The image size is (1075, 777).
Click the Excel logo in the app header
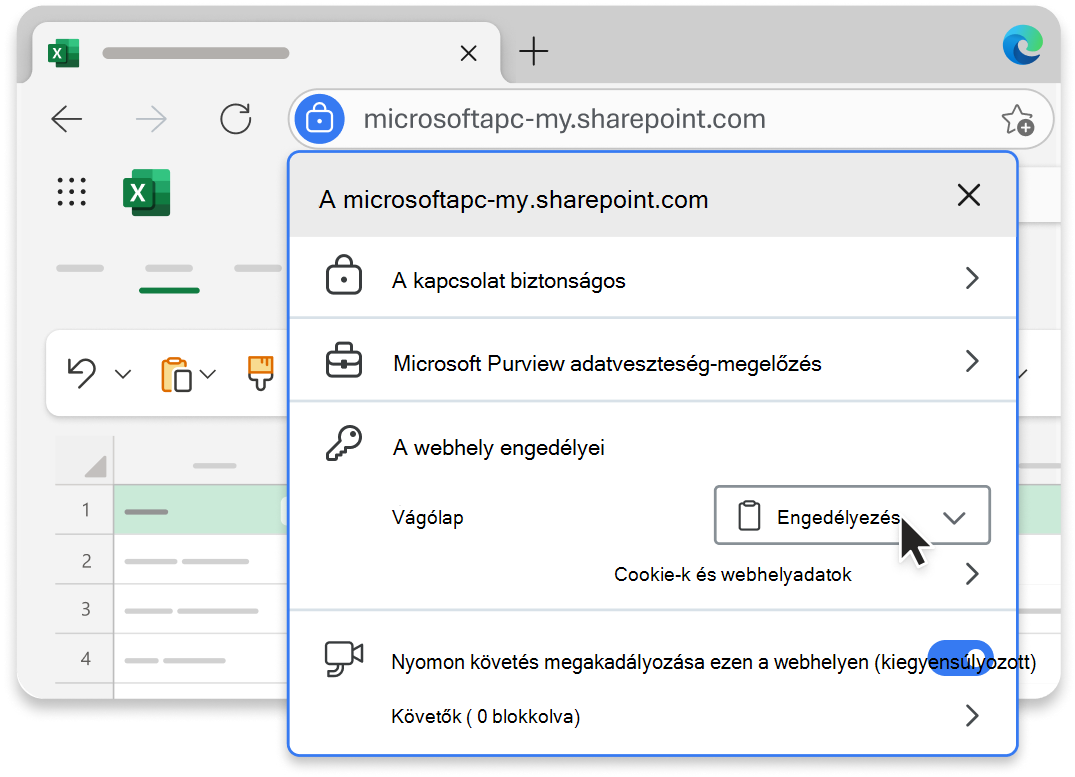tap(147, 193)
